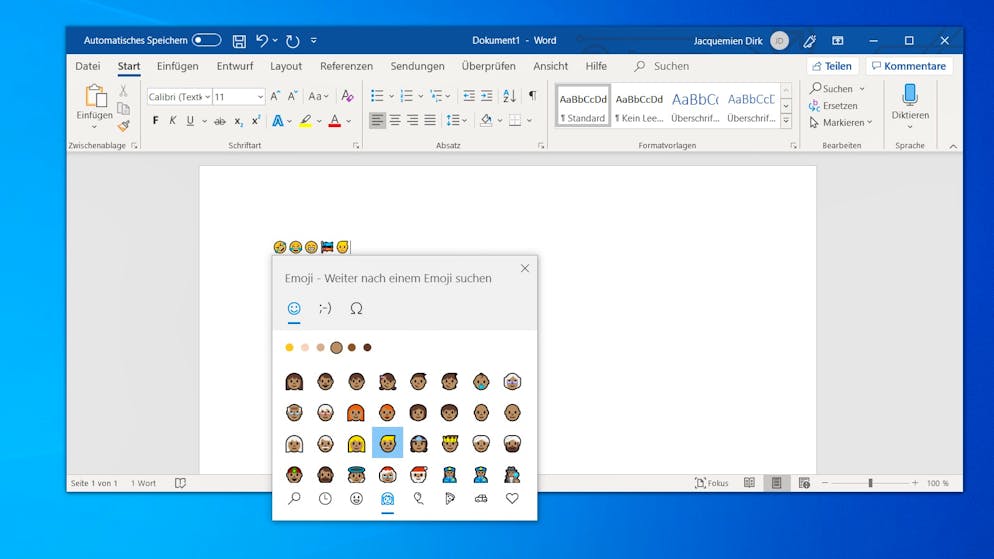
Task: Toggle paragraph marks display
Action: click(532, 96)
